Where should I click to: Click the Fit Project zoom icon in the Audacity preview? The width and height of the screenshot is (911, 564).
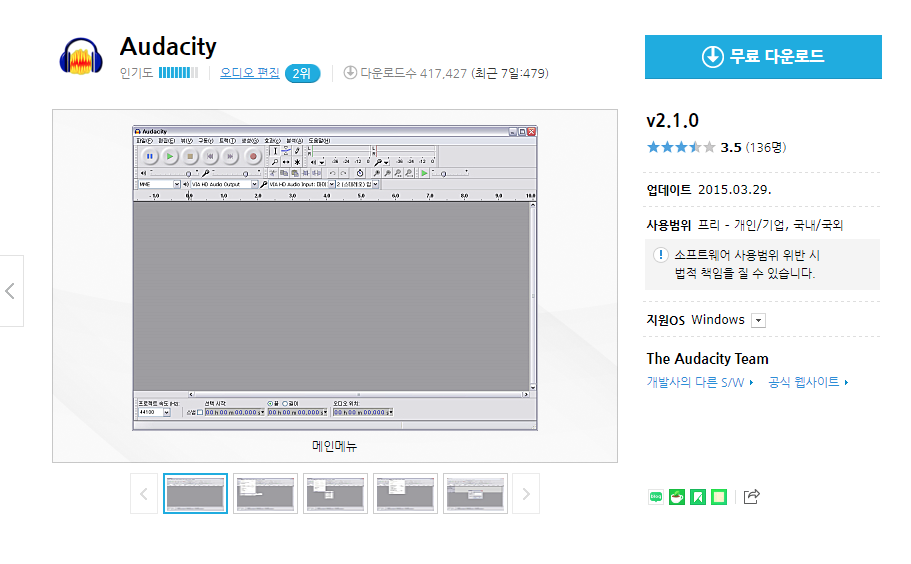click(409, 173)
